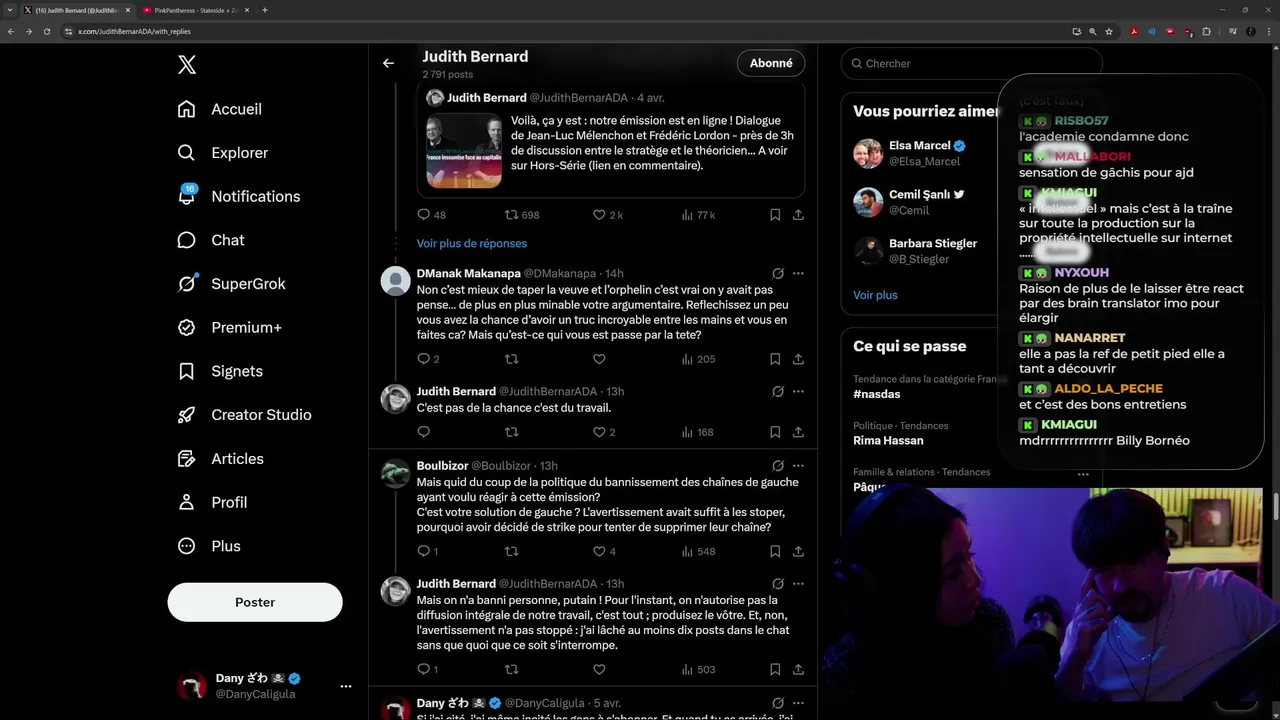This screenshot has height=720, width=1280.
Task: Bookmark DManak Makanapa's post with 205 views
Action: click(x=775, y=359)
